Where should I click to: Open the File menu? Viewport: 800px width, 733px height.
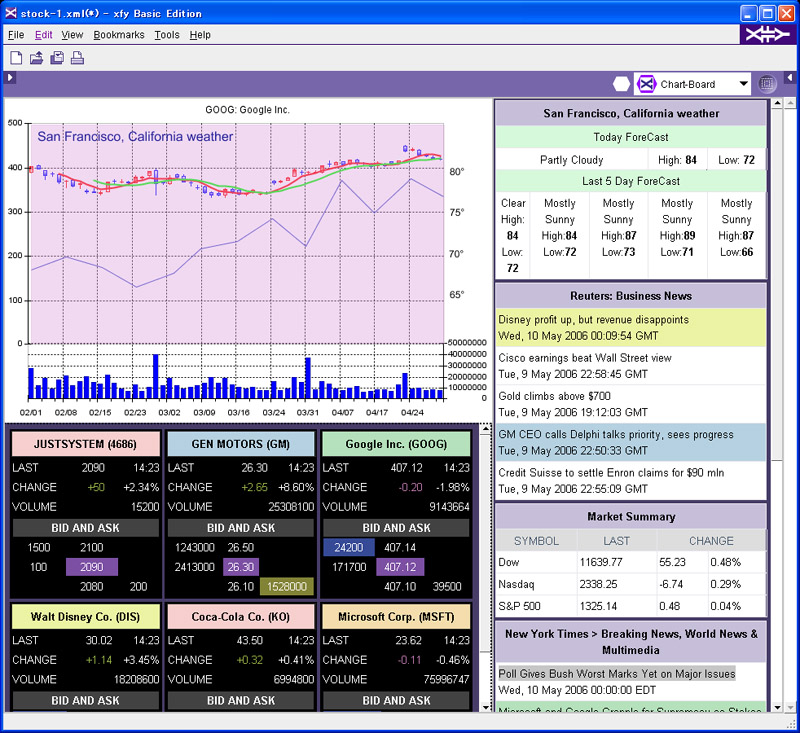click(16, 35)
